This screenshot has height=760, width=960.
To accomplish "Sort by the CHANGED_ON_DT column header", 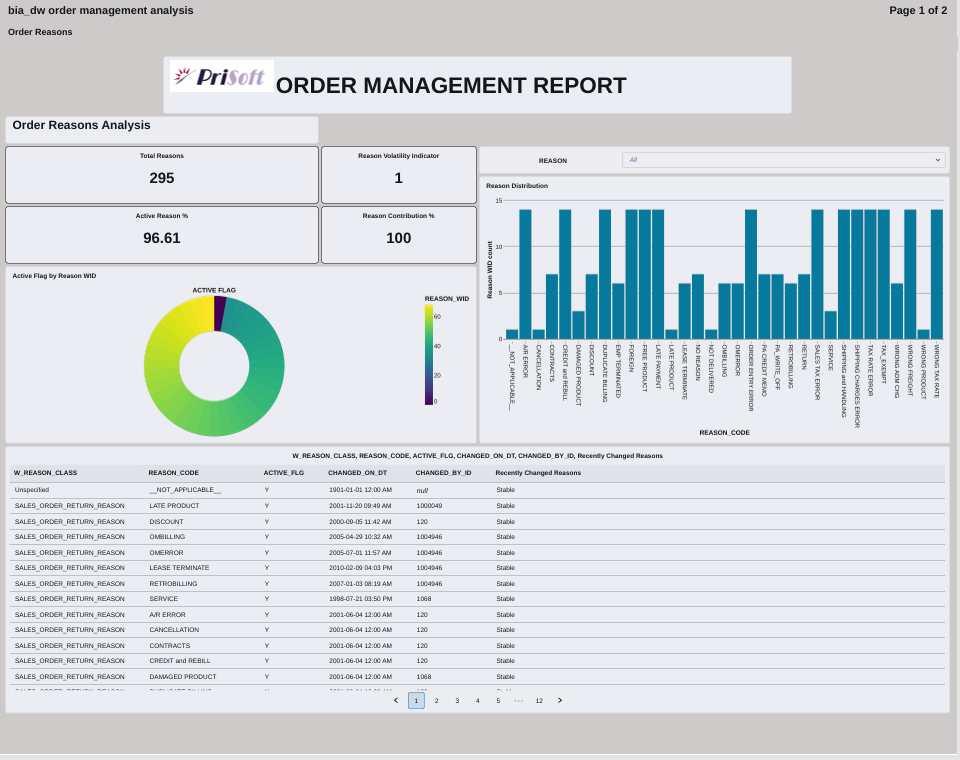I will pyautogui.click(x=356, y=472).
